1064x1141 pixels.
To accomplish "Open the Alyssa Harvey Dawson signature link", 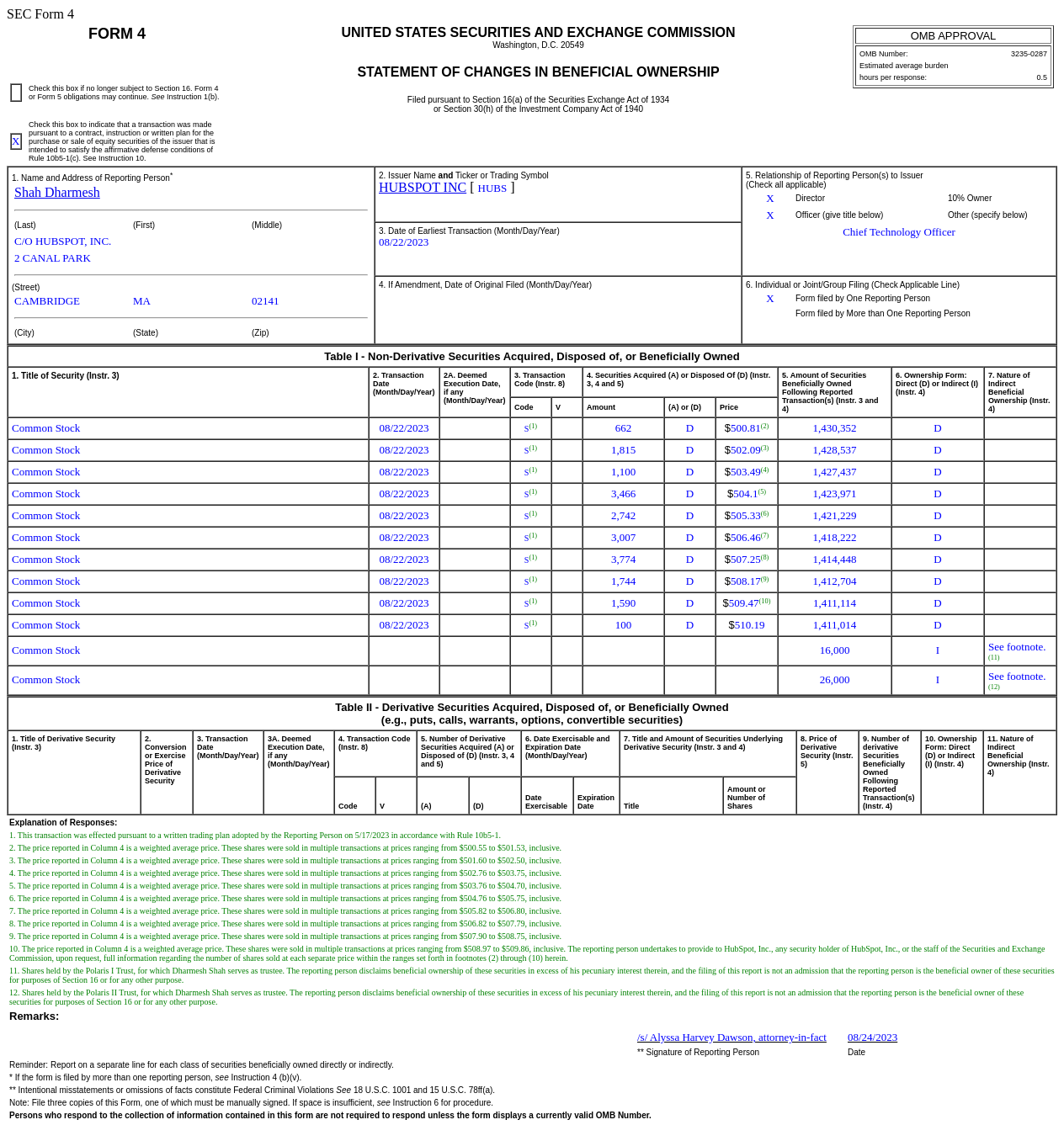I will [x=731, y=1038].
